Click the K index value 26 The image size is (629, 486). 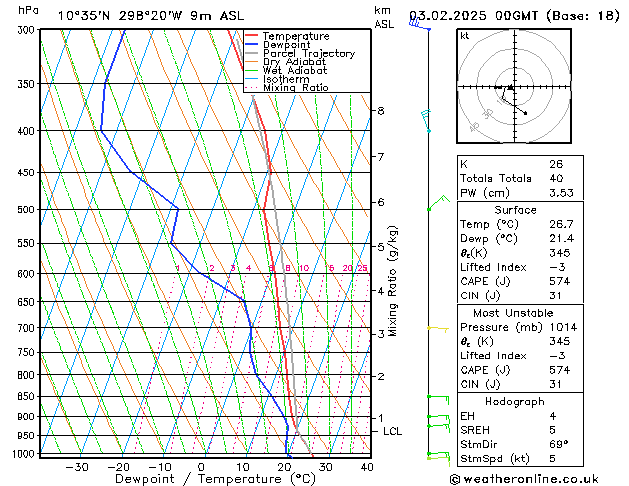pos(556,164)
